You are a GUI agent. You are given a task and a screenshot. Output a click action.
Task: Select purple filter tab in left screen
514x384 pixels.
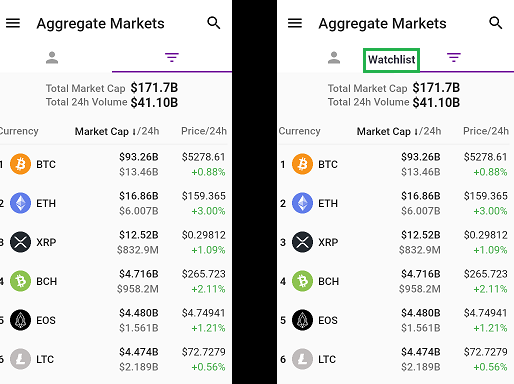click(172, 58)
